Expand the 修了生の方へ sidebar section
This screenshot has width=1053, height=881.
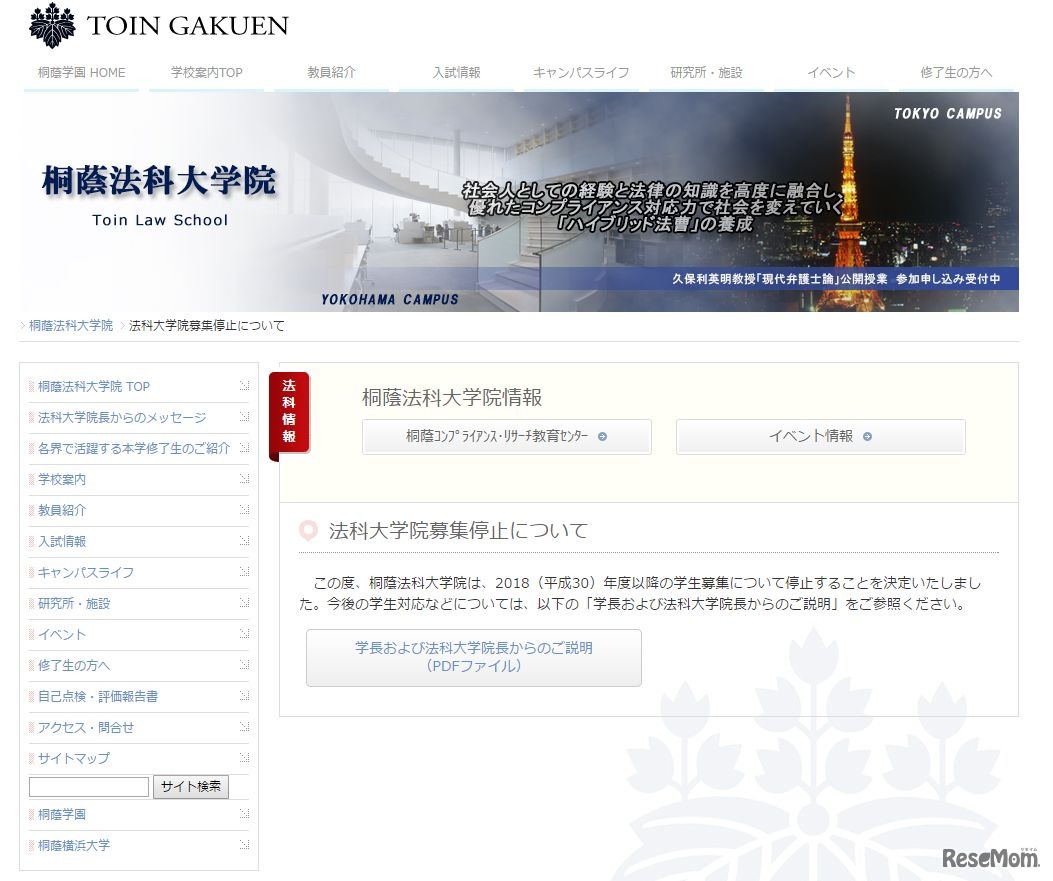pos(78,666)
